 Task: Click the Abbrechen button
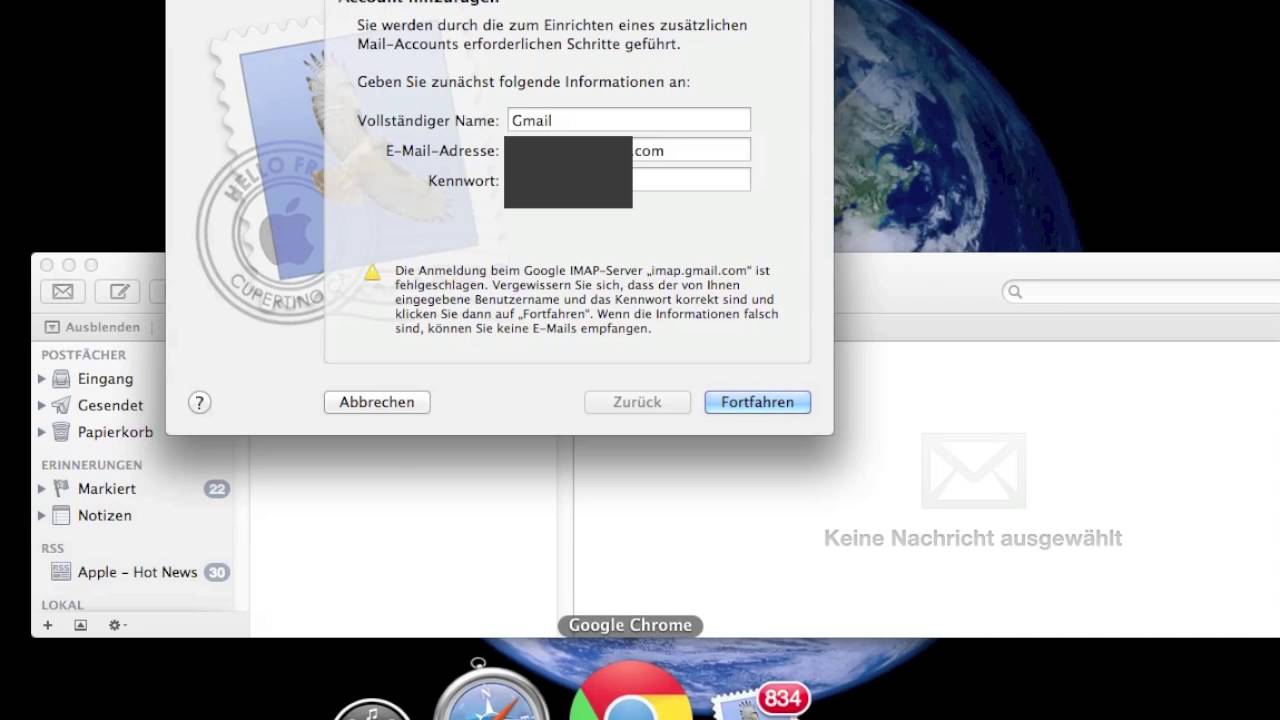click(377, 402)
